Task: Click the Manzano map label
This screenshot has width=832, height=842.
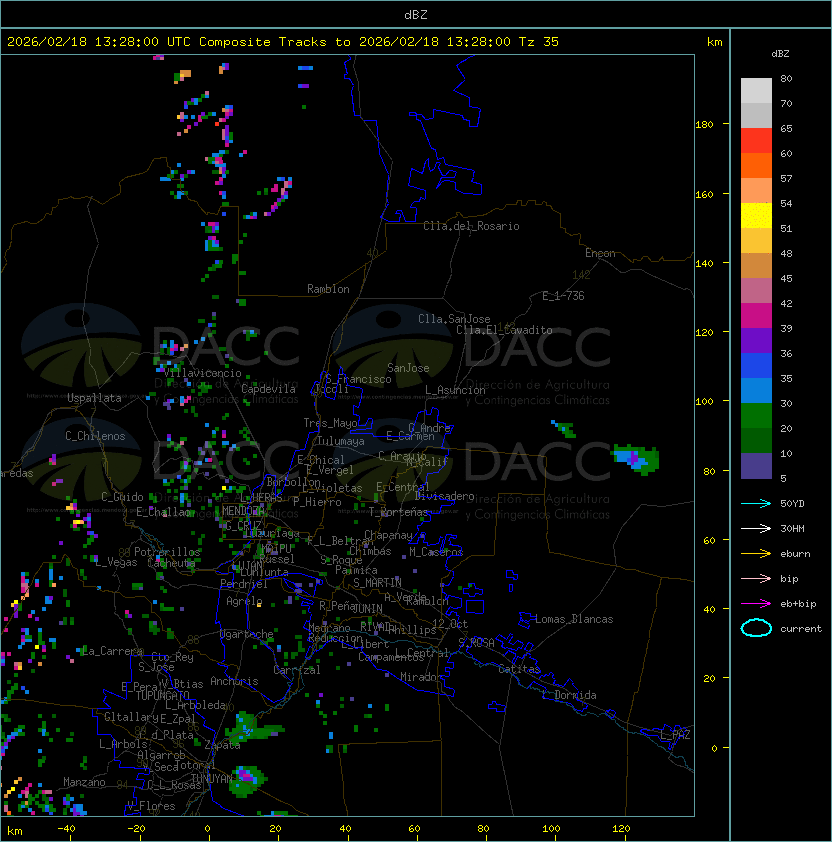Action: click(x=84, y=782)
